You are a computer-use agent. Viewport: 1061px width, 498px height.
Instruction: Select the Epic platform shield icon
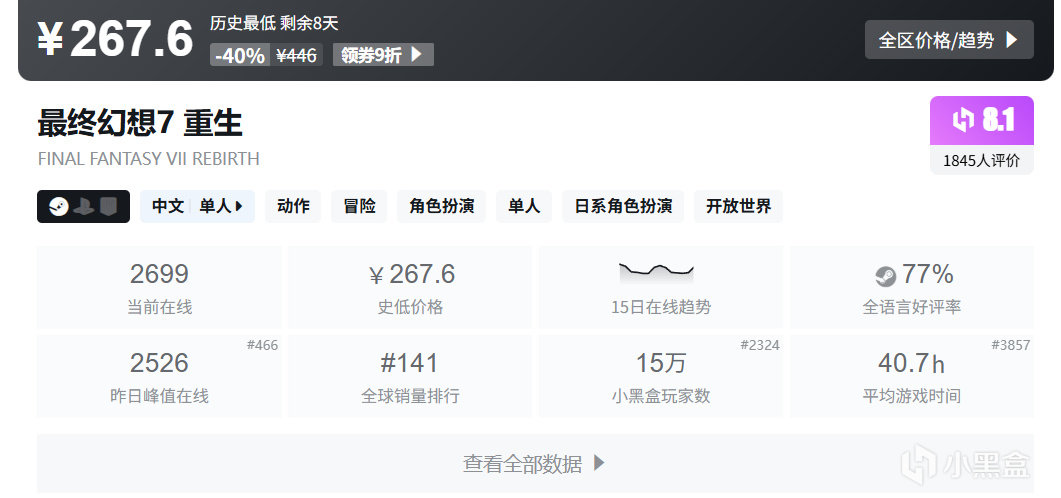pyautogui.click(x=108, y=207)
